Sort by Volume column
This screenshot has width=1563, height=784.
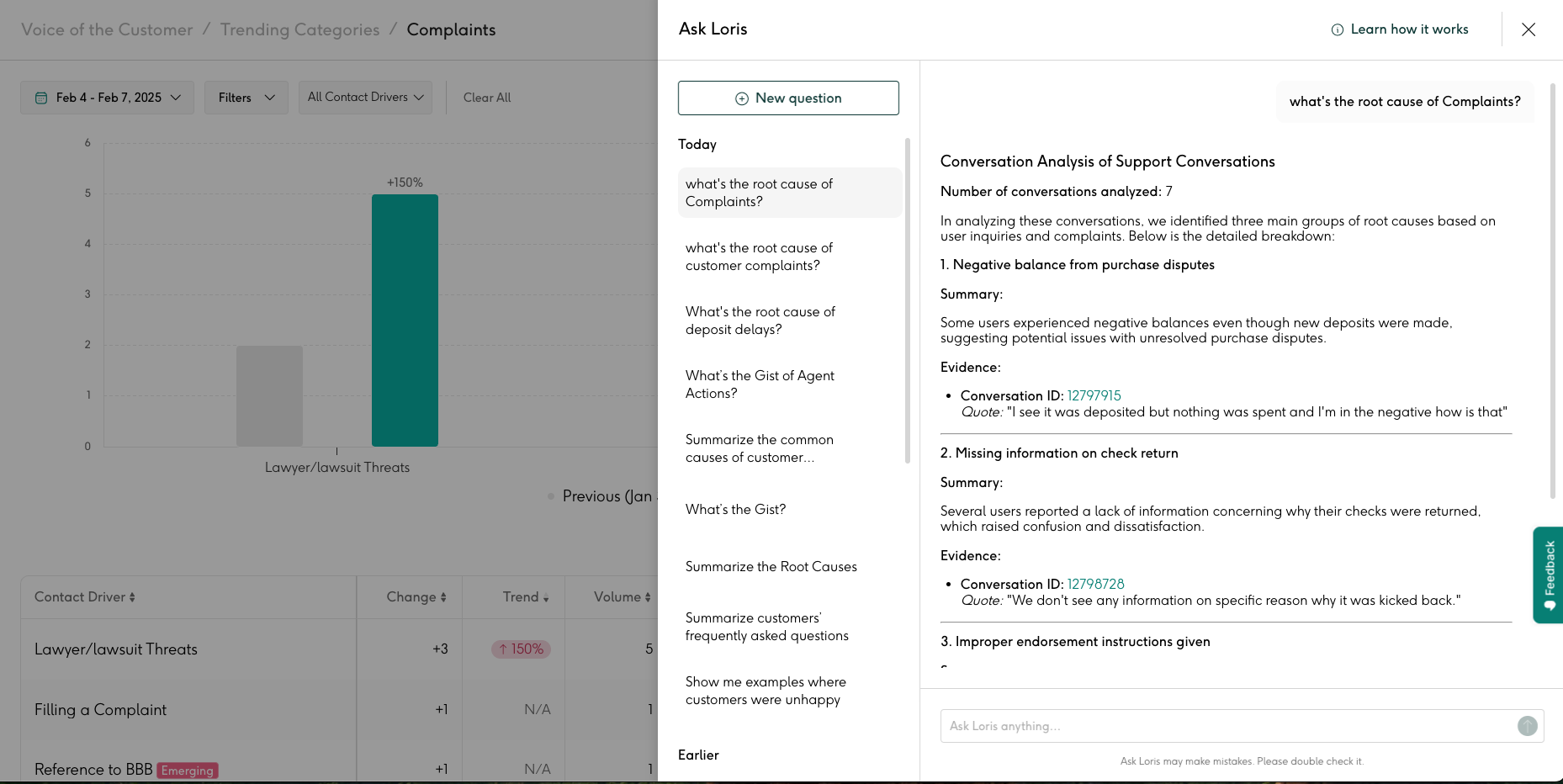point(623,597)
